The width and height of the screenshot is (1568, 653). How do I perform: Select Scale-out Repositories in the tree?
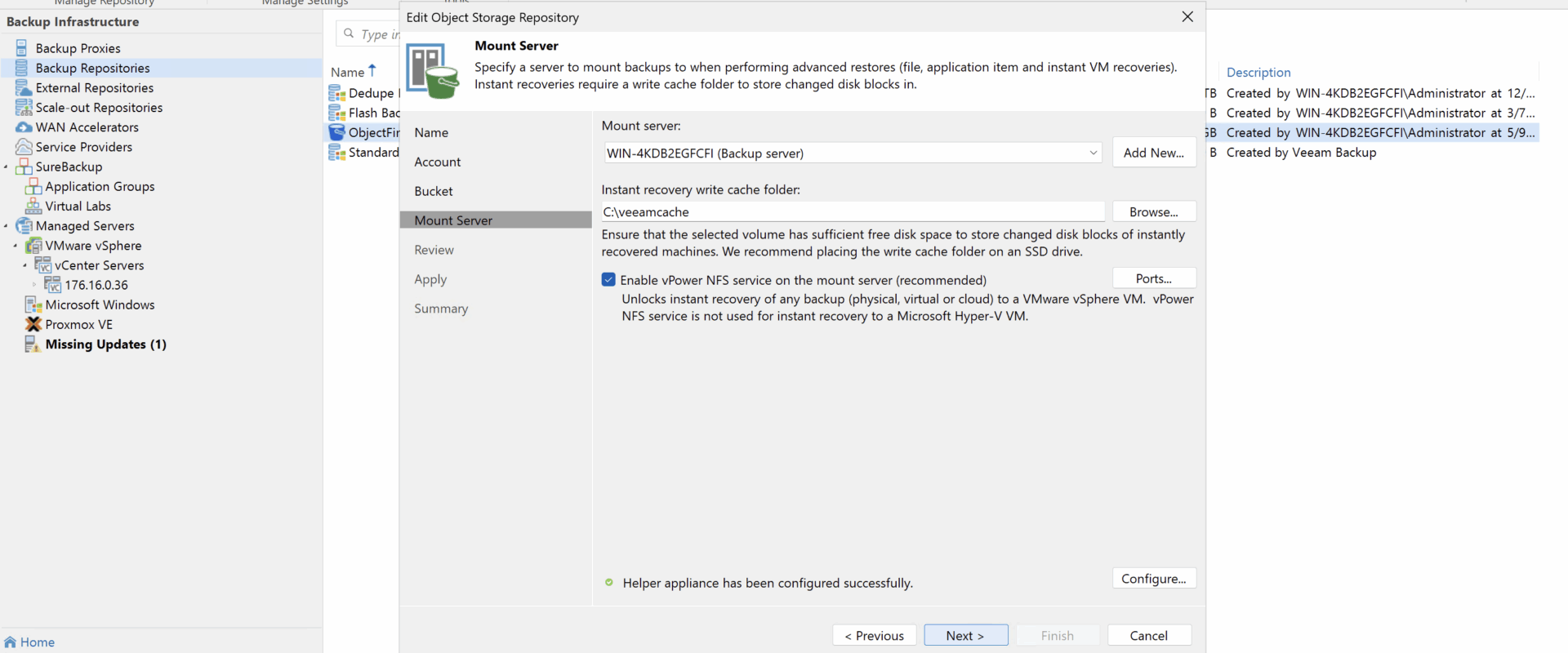[99, 107]
